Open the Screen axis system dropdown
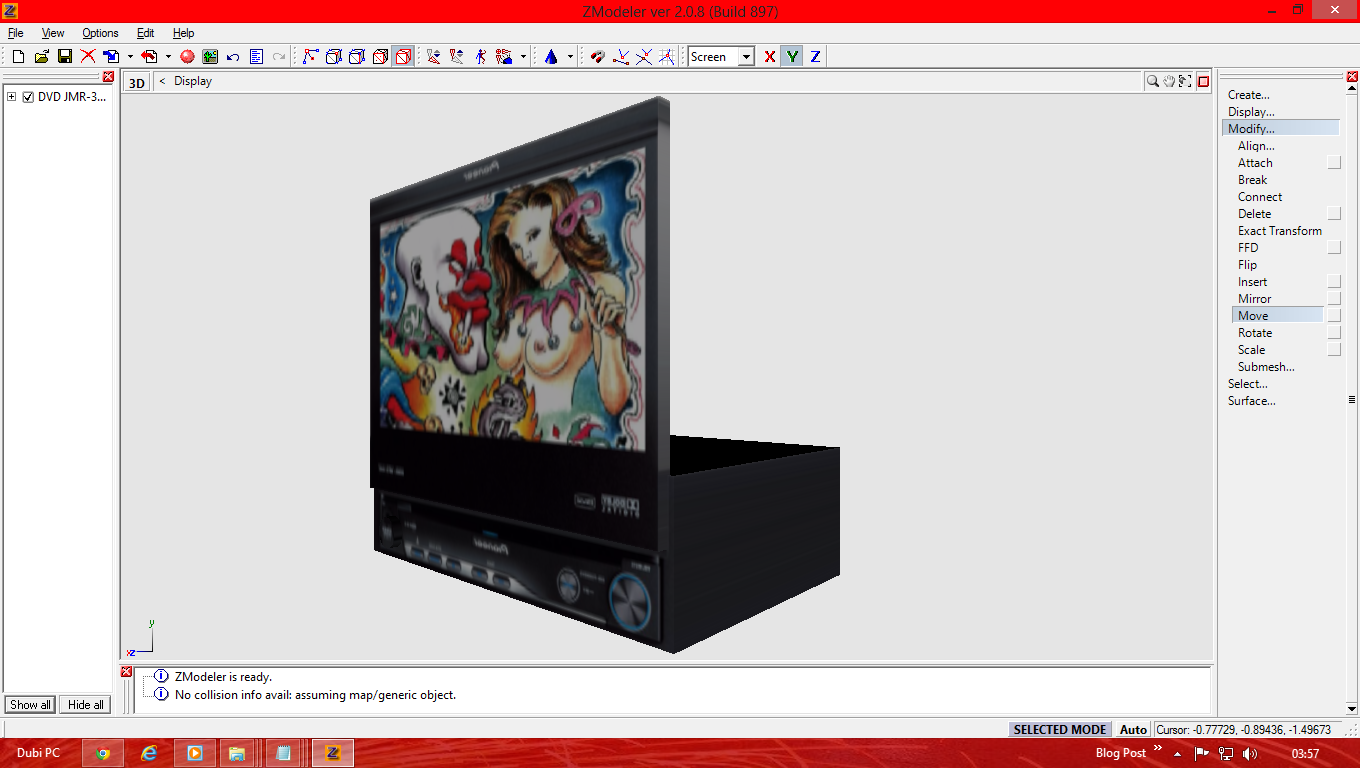This screenshot has height=768, width=1360. (746, 57)
